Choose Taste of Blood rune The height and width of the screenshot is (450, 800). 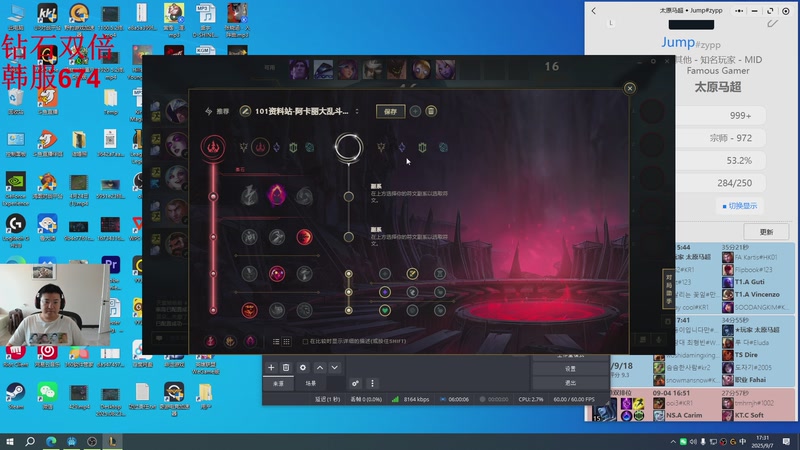[277, 237]
